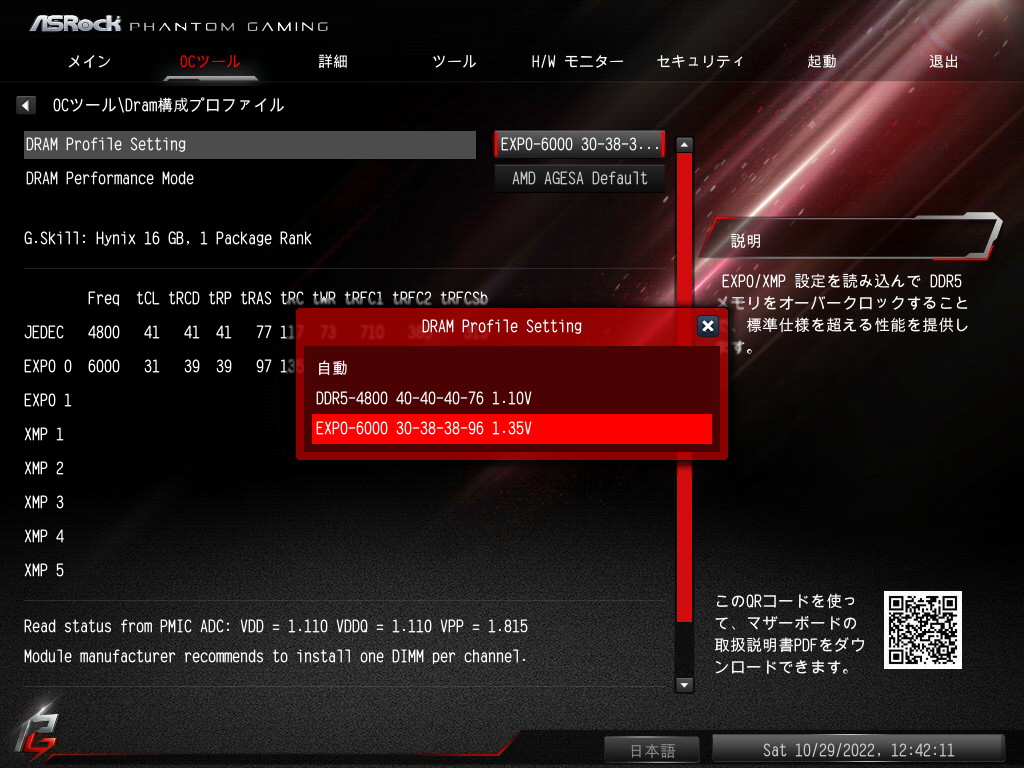Click the date and time display

pyautogui.click(x=858, y=750)
